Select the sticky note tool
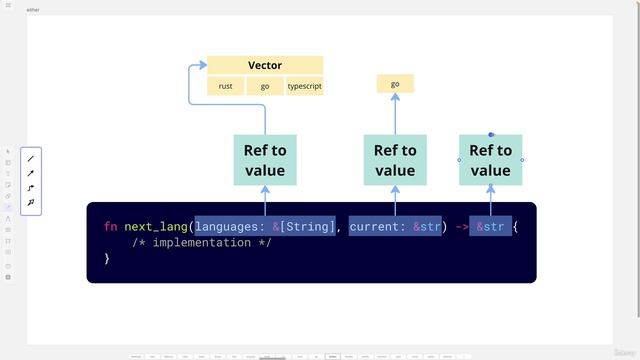 8,185
